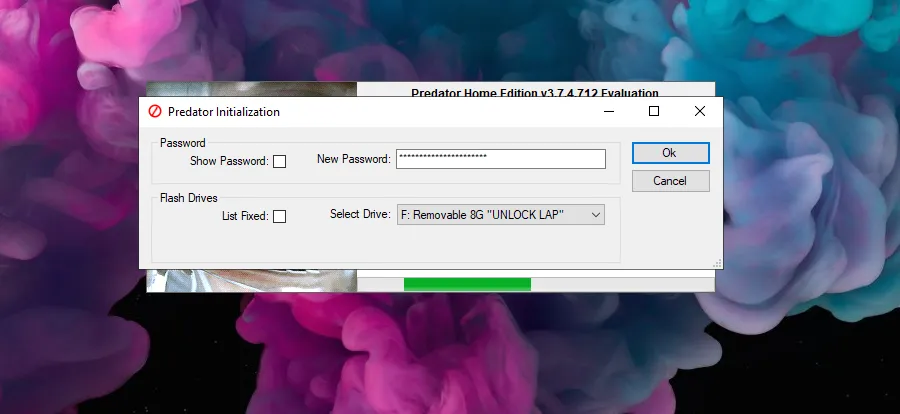Click the "Flash Drives" group label

click(189, 198)
